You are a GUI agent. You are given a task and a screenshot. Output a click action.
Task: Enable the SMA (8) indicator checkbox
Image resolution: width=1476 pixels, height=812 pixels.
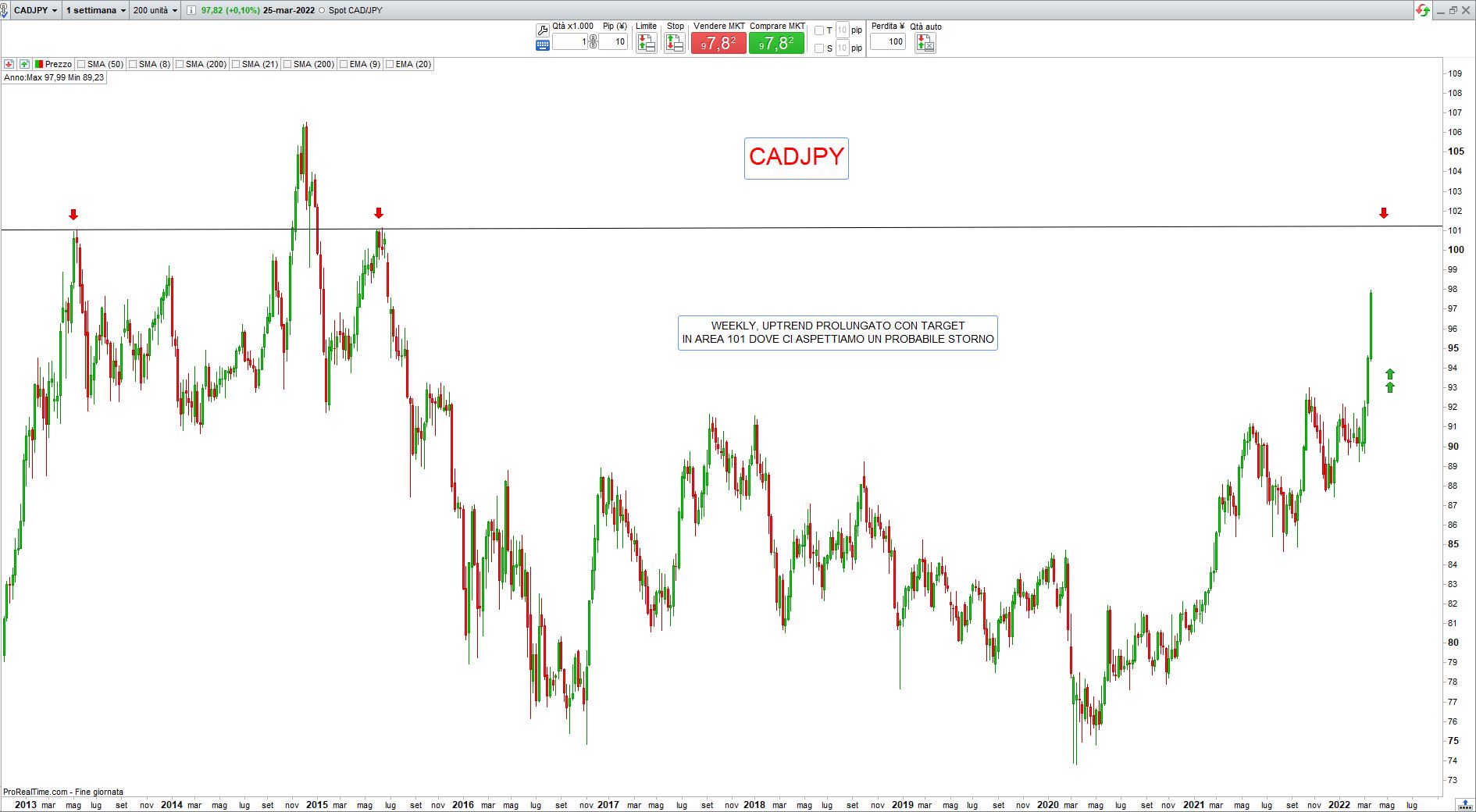133,64
